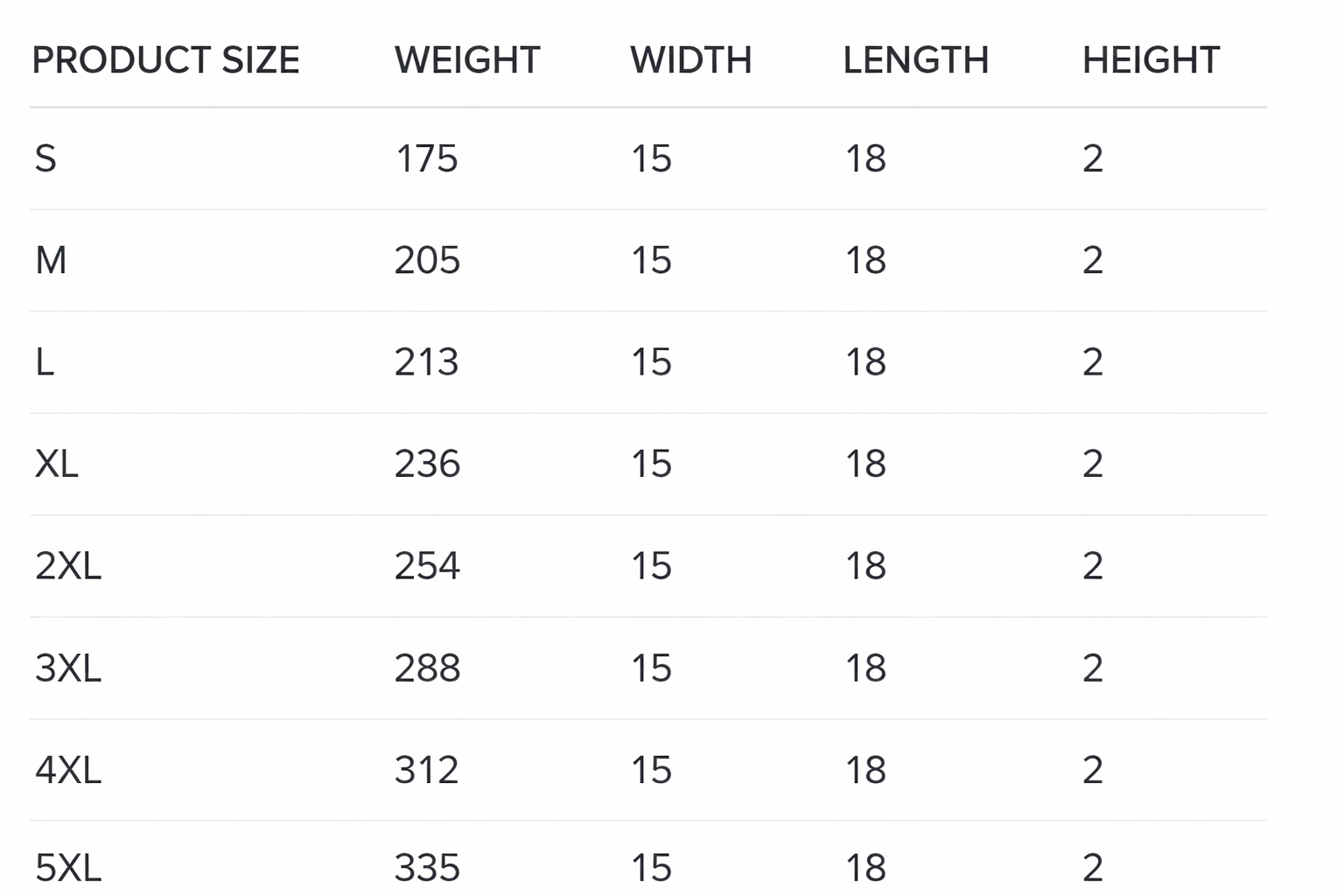Click the M size row label
Screen dimensions: 1344x896
[51, 261]
